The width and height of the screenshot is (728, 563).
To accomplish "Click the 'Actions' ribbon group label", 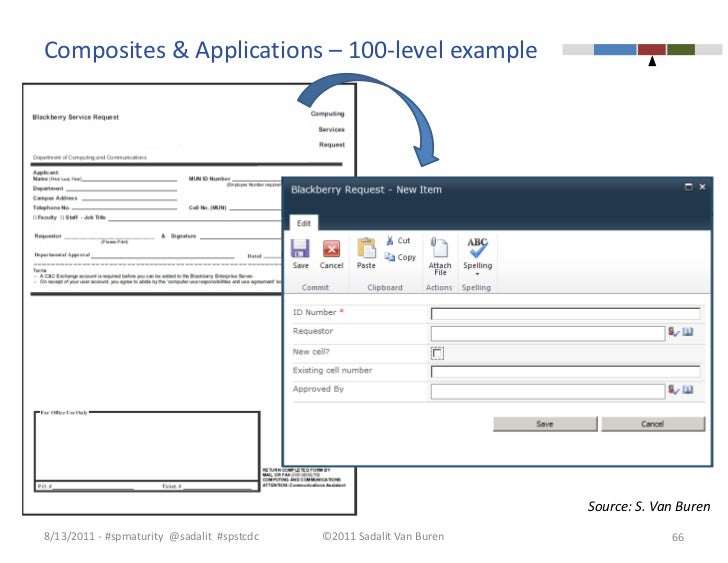I will point(439,287).
